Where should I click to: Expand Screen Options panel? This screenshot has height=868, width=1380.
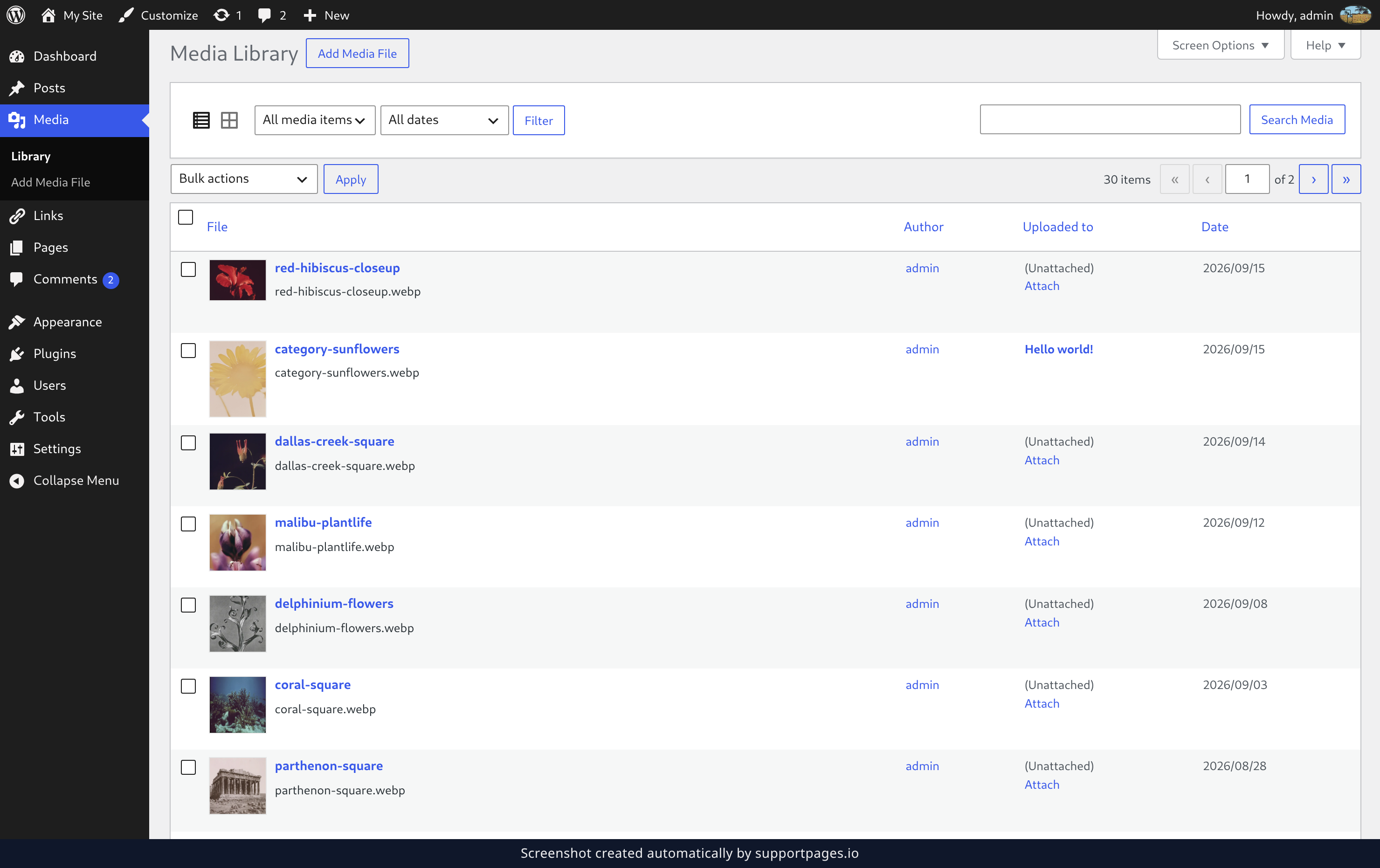pyautogui.click(x=1220, y=45)
